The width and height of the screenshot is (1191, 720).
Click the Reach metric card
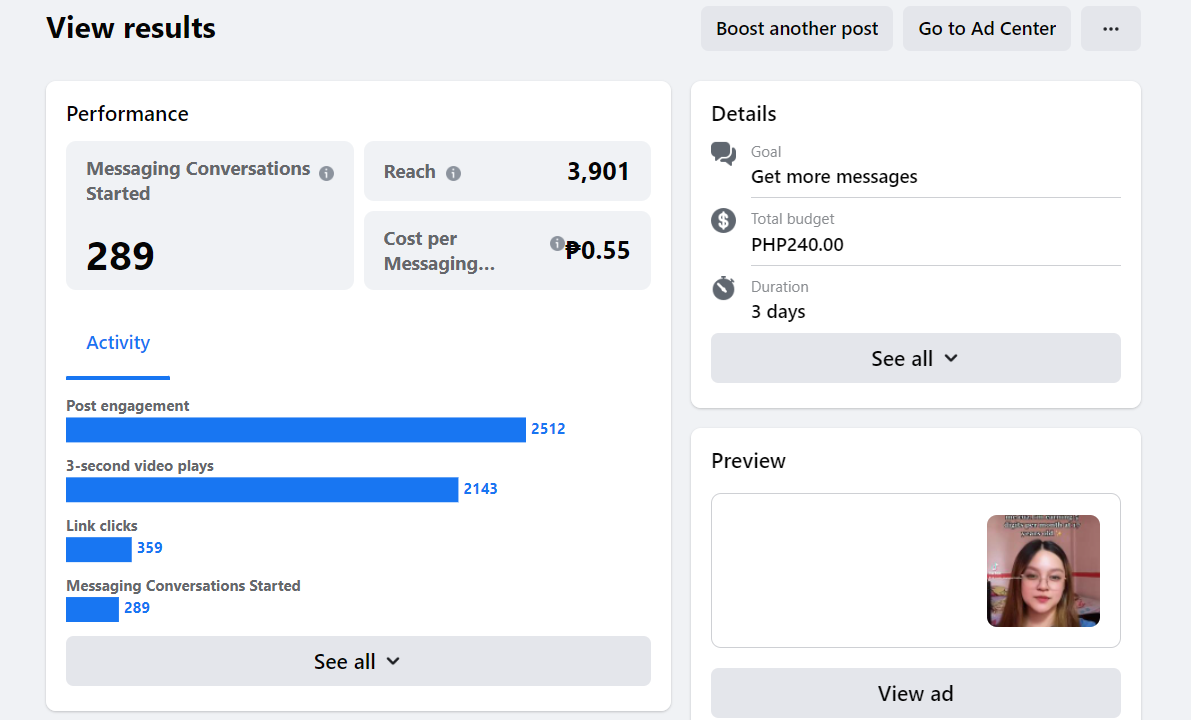507,171
